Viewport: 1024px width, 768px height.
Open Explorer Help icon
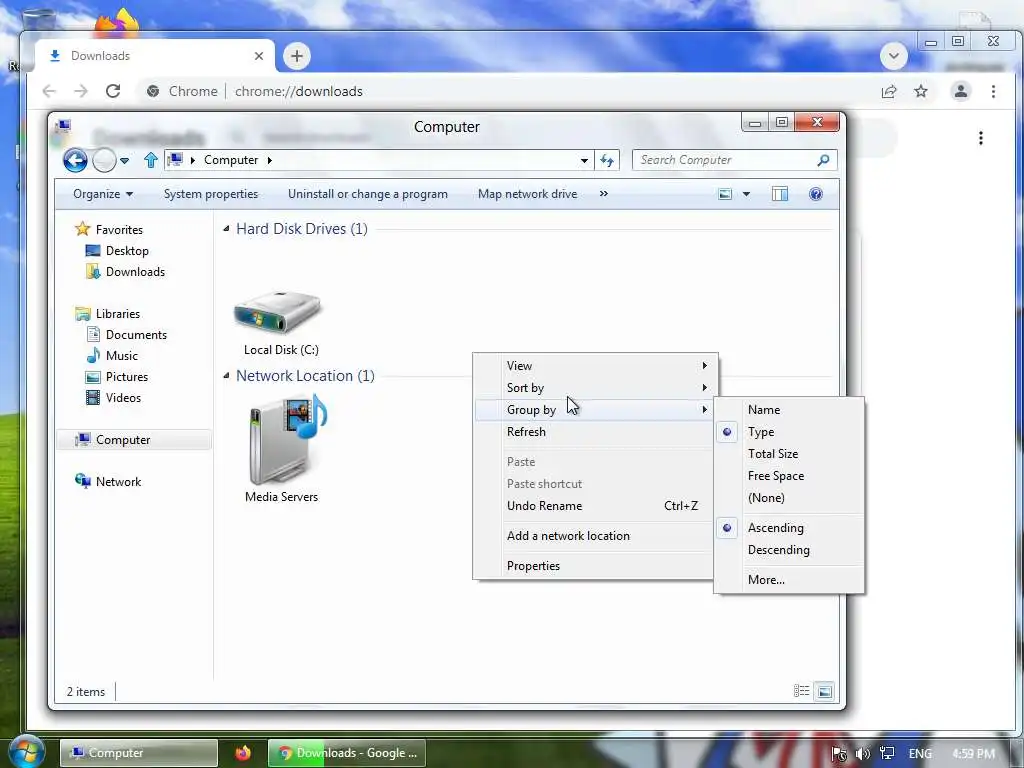[816, 194]
